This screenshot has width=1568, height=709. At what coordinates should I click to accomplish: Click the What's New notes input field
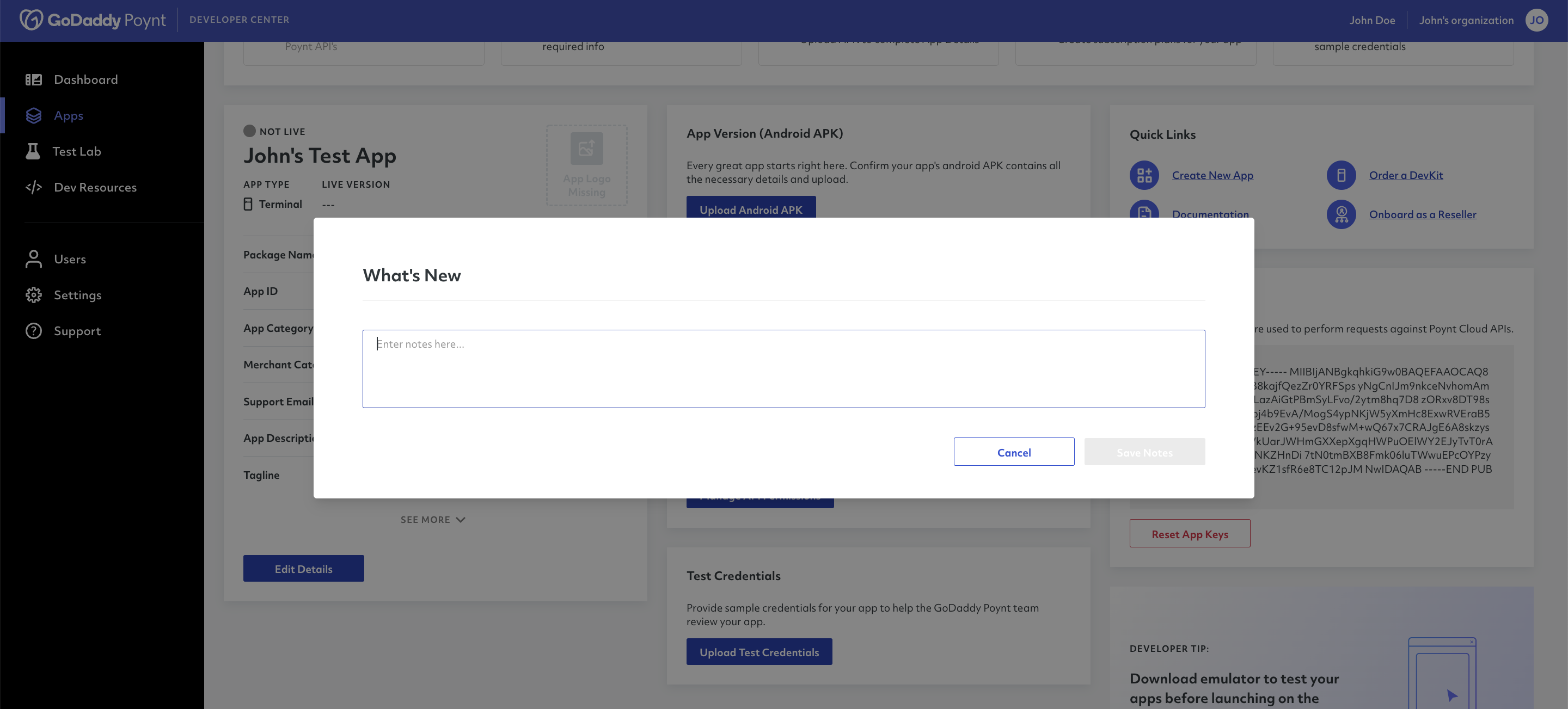(783, 368)
